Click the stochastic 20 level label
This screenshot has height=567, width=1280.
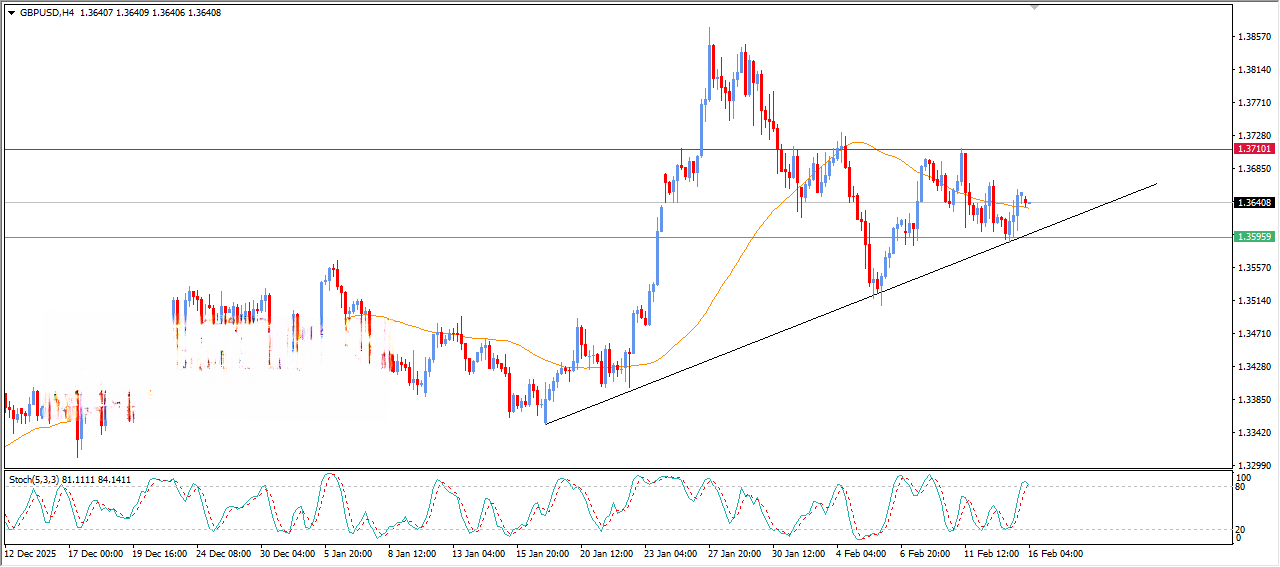(x=1240, y=529)
